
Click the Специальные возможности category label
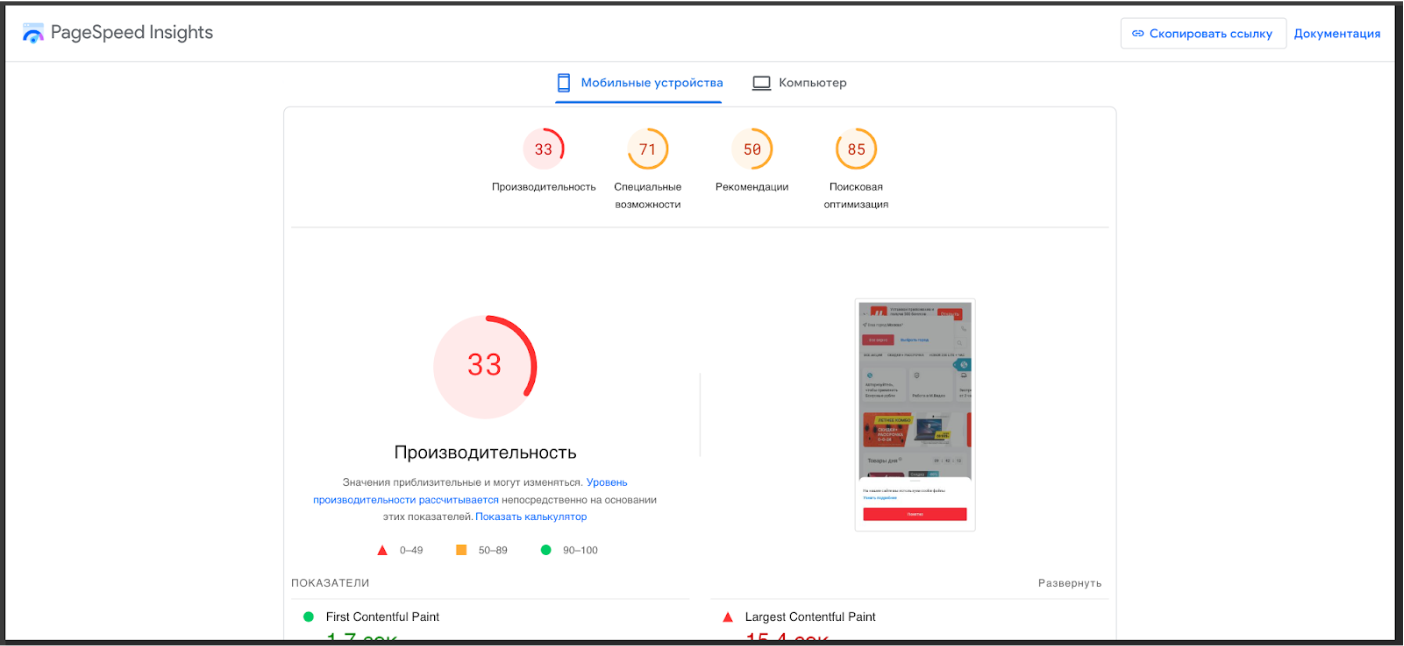click(648, 195)
